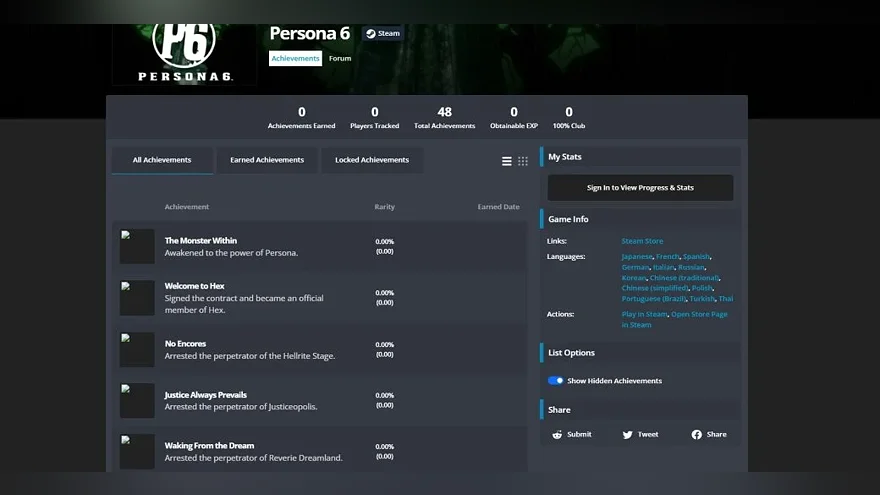The image size is (880, 495).
Task: Select the Japanese language link
Action: pyautogui.click(x=637, y=256)
